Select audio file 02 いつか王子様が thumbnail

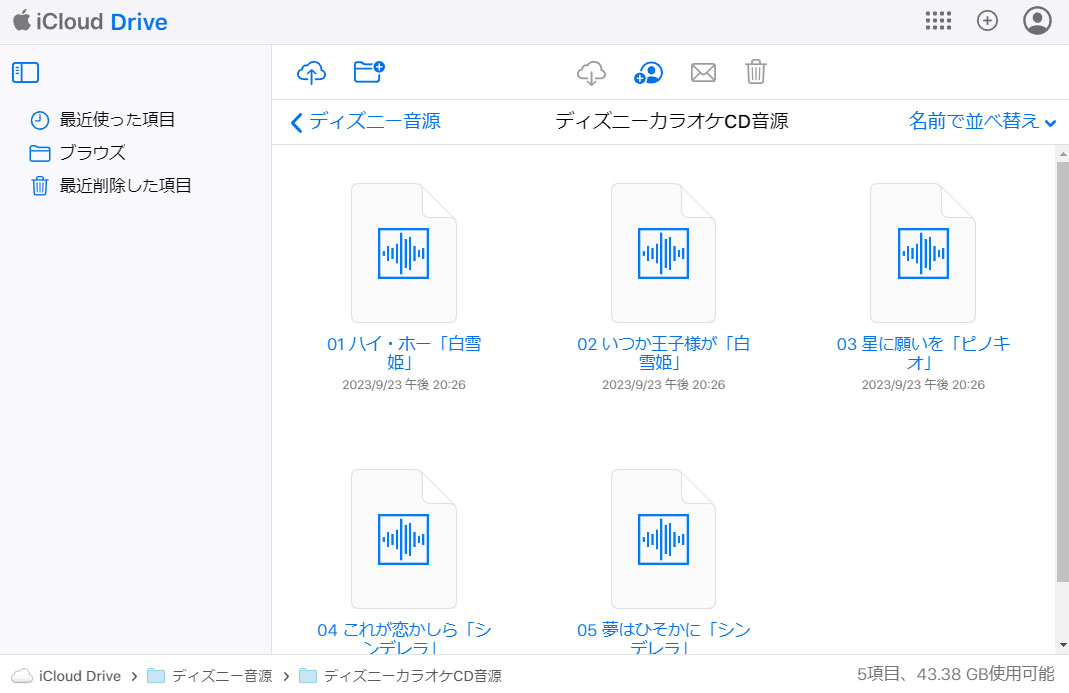(663, 253)
